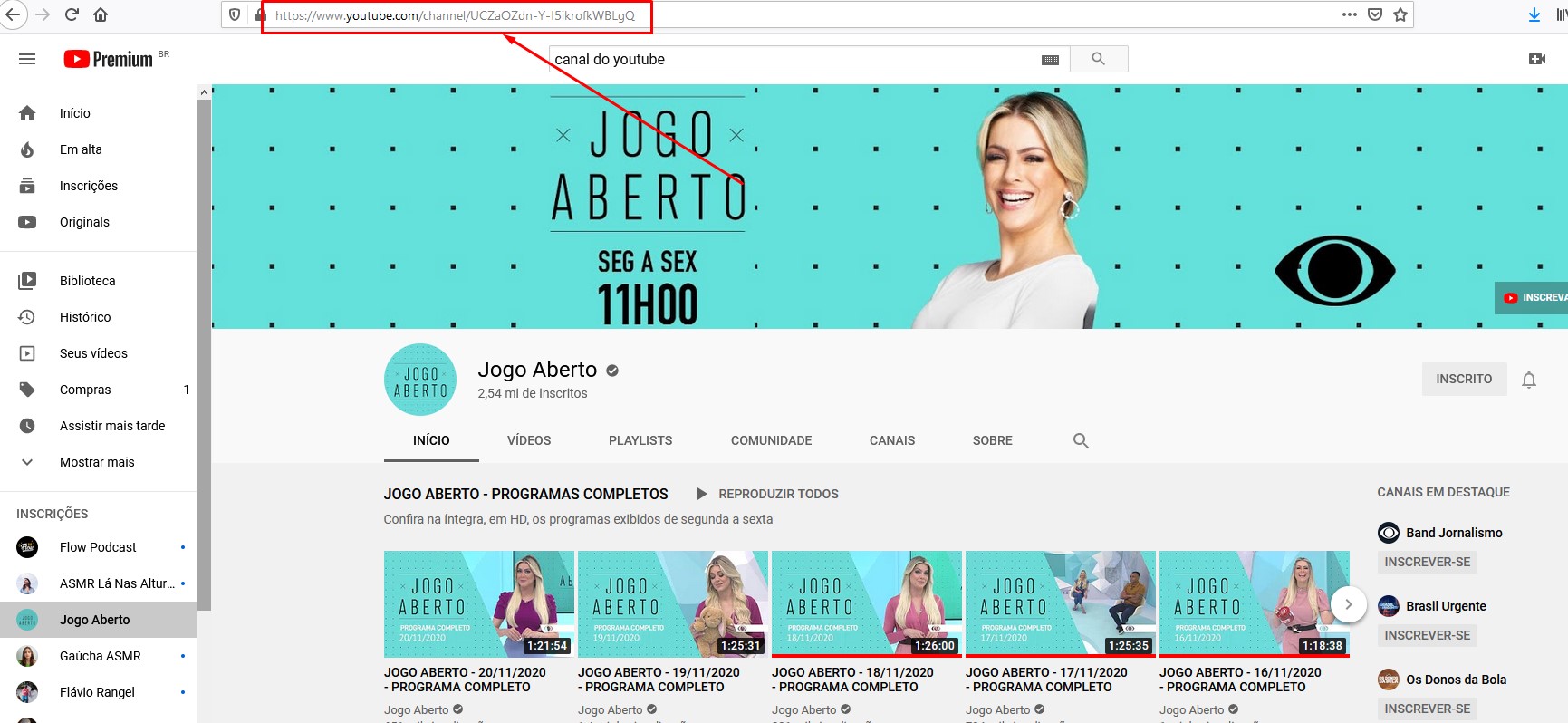Save page to Pocket icon
1568x723 pixels.
pyautogui.click(x=1375, y=14)
